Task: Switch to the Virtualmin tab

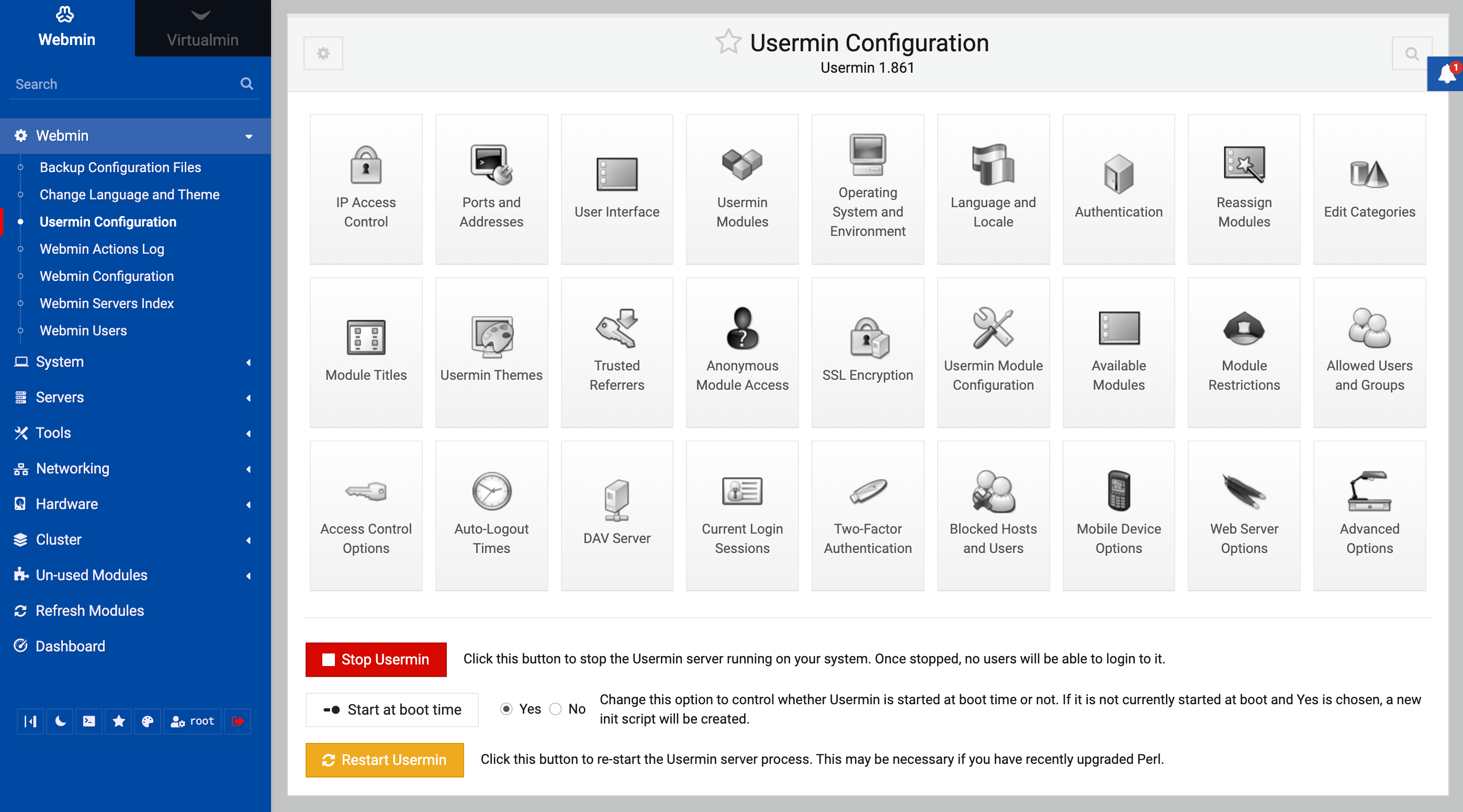Action: 202,28
